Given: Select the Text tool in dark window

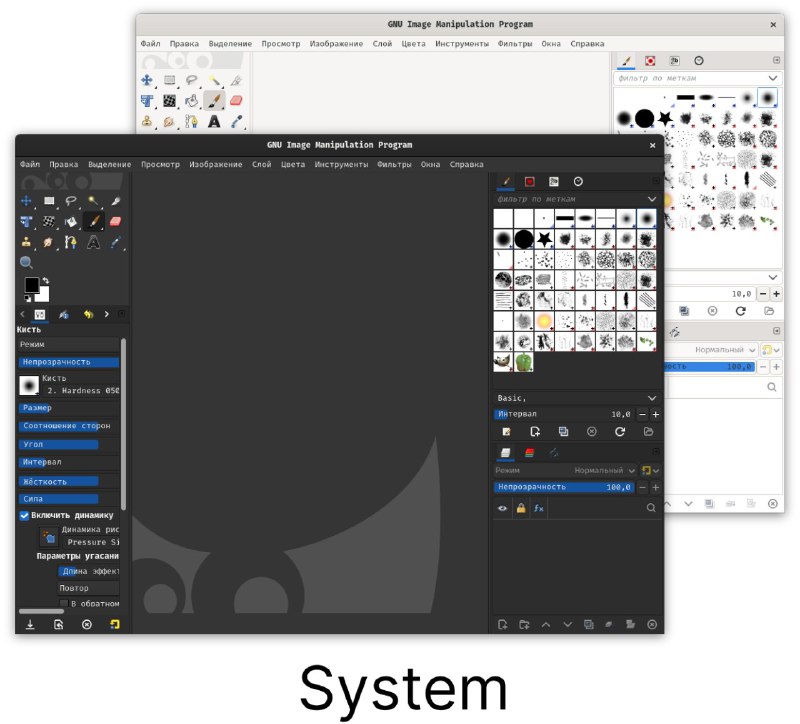Looking at the screenshot, I should pyautogui.click(x=93, y=242).
